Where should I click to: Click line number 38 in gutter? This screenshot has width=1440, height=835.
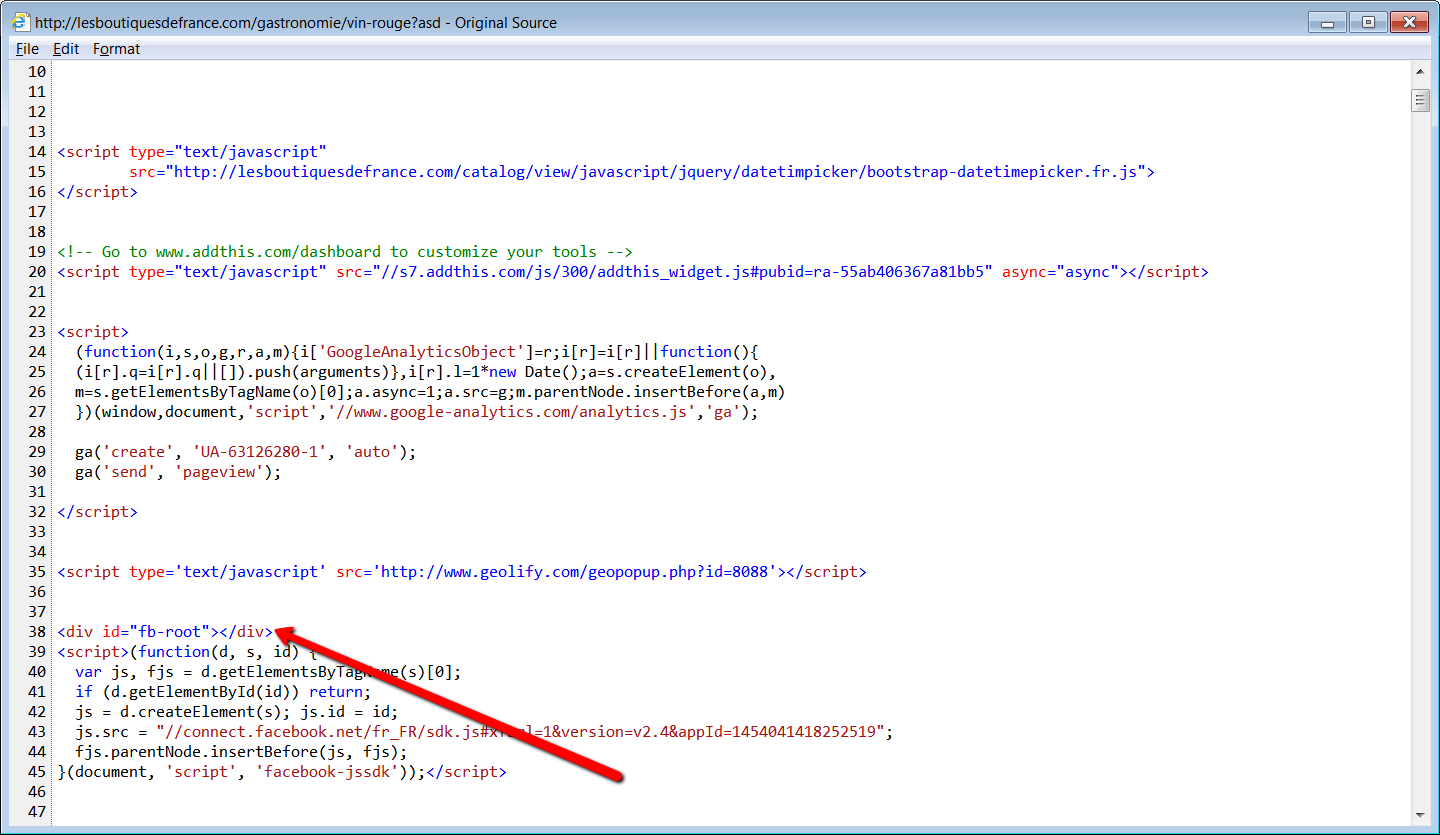[37, 632]
